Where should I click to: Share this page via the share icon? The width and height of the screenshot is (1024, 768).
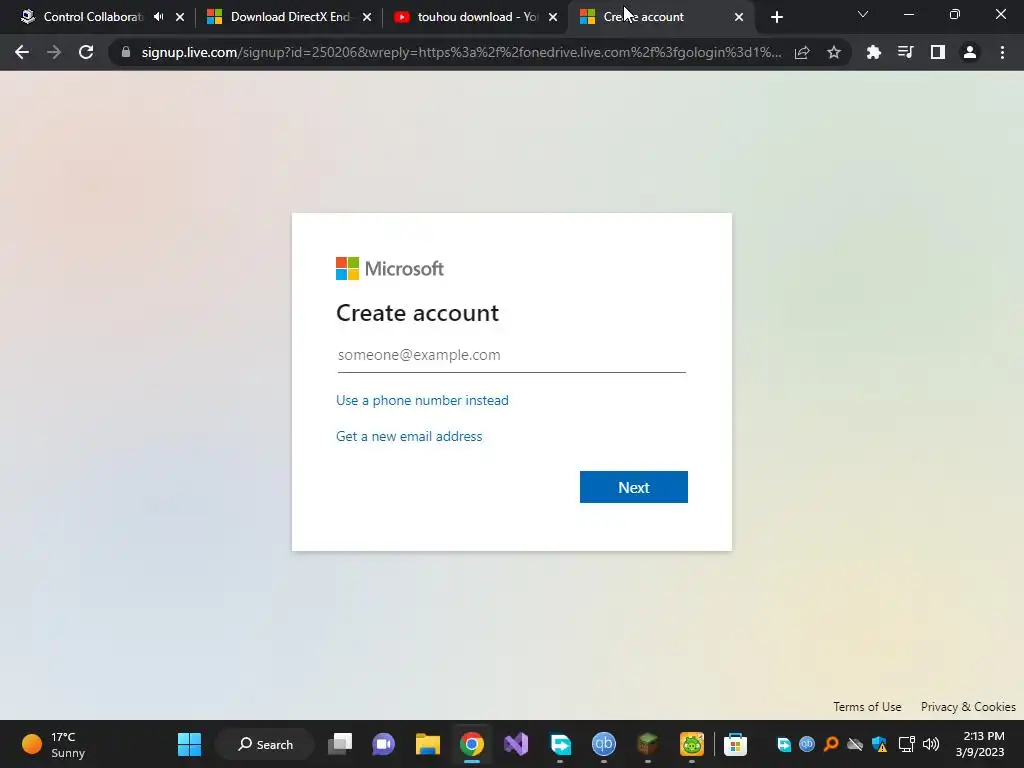click(x=802, y=52)
